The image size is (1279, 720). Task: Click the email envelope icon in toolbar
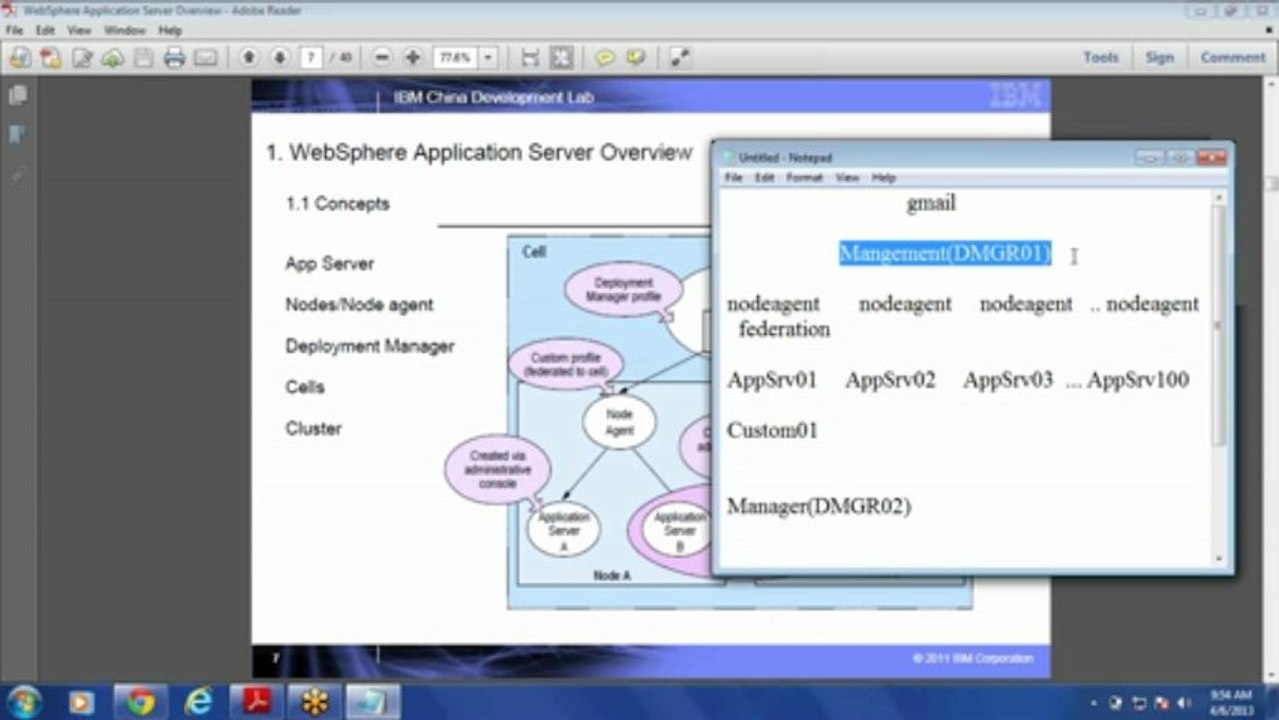click(x=206, y=58)
